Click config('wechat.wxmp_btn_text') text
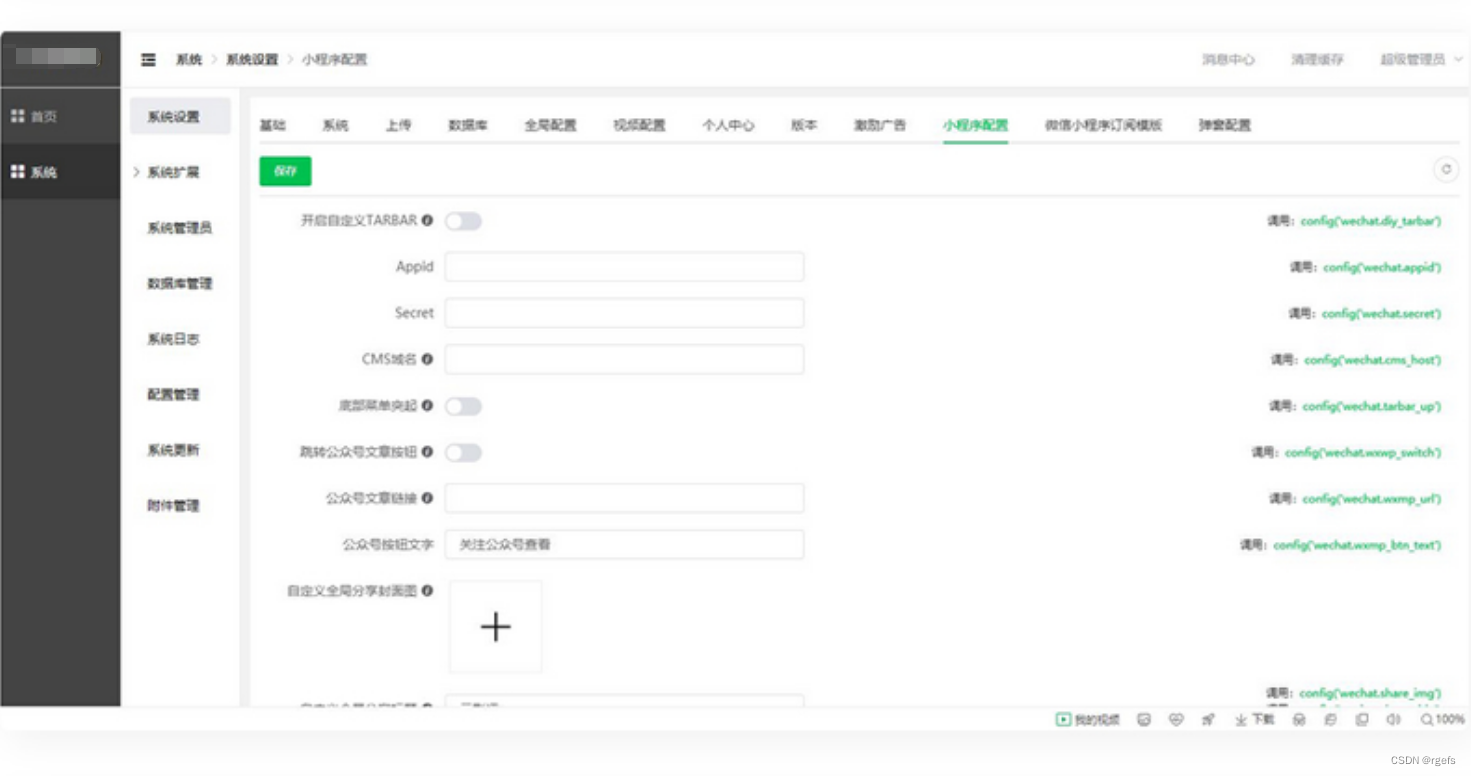Viewport: 1471px width, 776px height. (x=1358, y=546)
